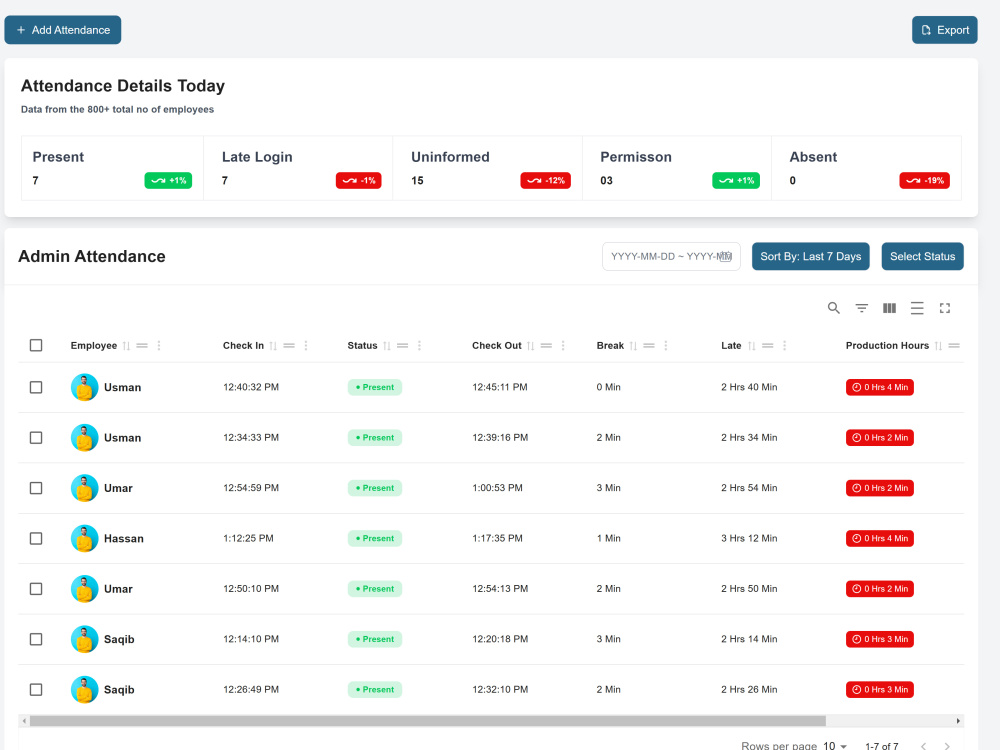
Task: Check row Saqib 12:14:10 PM
Action: 36,640
